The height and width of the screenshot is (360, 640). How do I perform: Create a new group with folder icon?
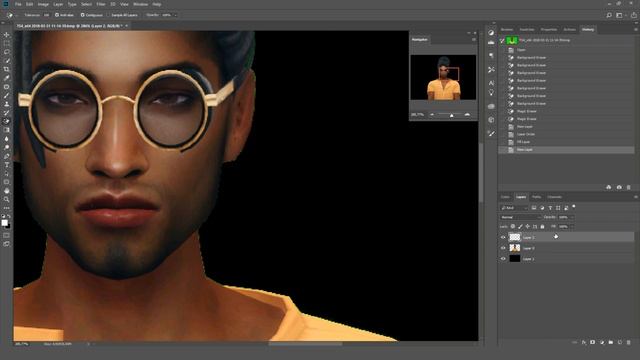[611, 342]
